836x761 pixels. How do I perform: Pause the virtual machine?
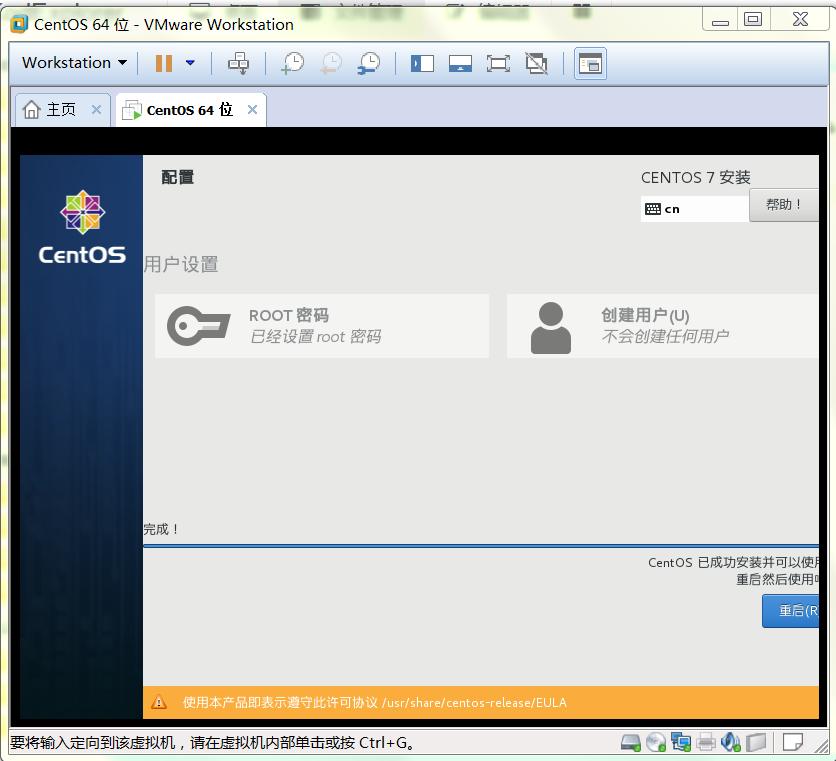click(164, 63)
